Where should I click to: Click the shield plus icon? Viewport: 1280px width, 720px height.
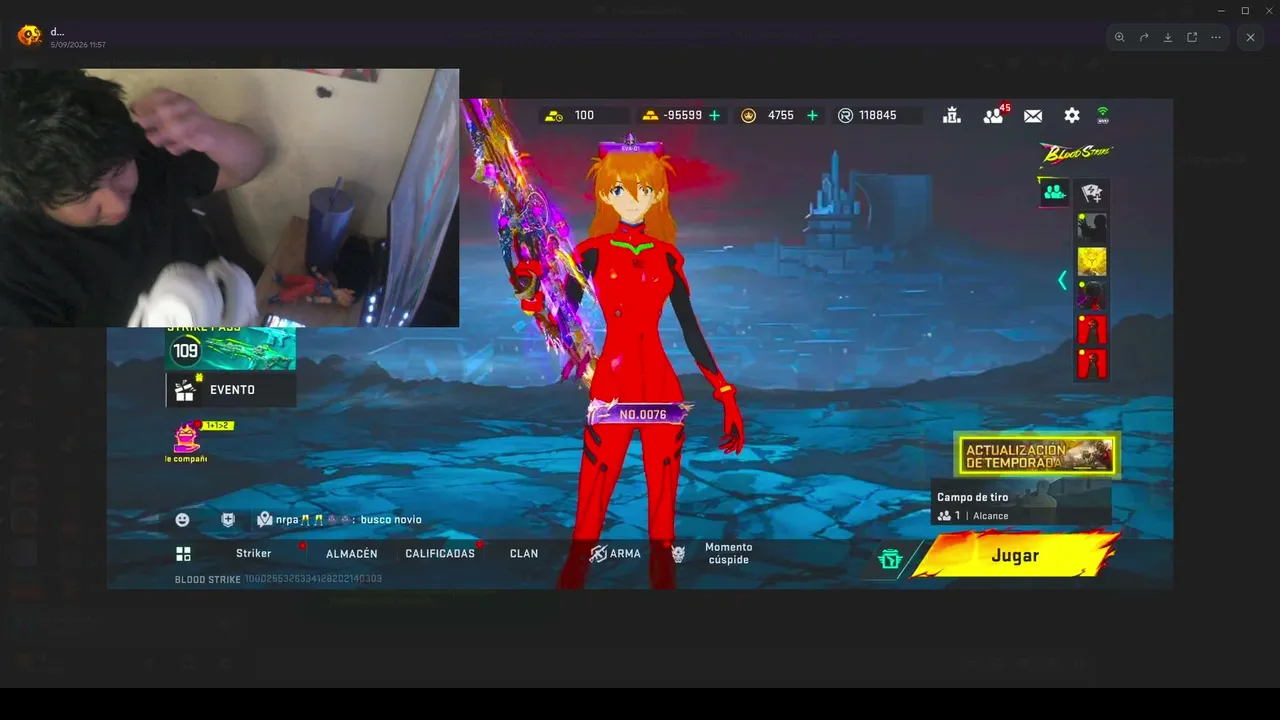[x=228, y=520]
